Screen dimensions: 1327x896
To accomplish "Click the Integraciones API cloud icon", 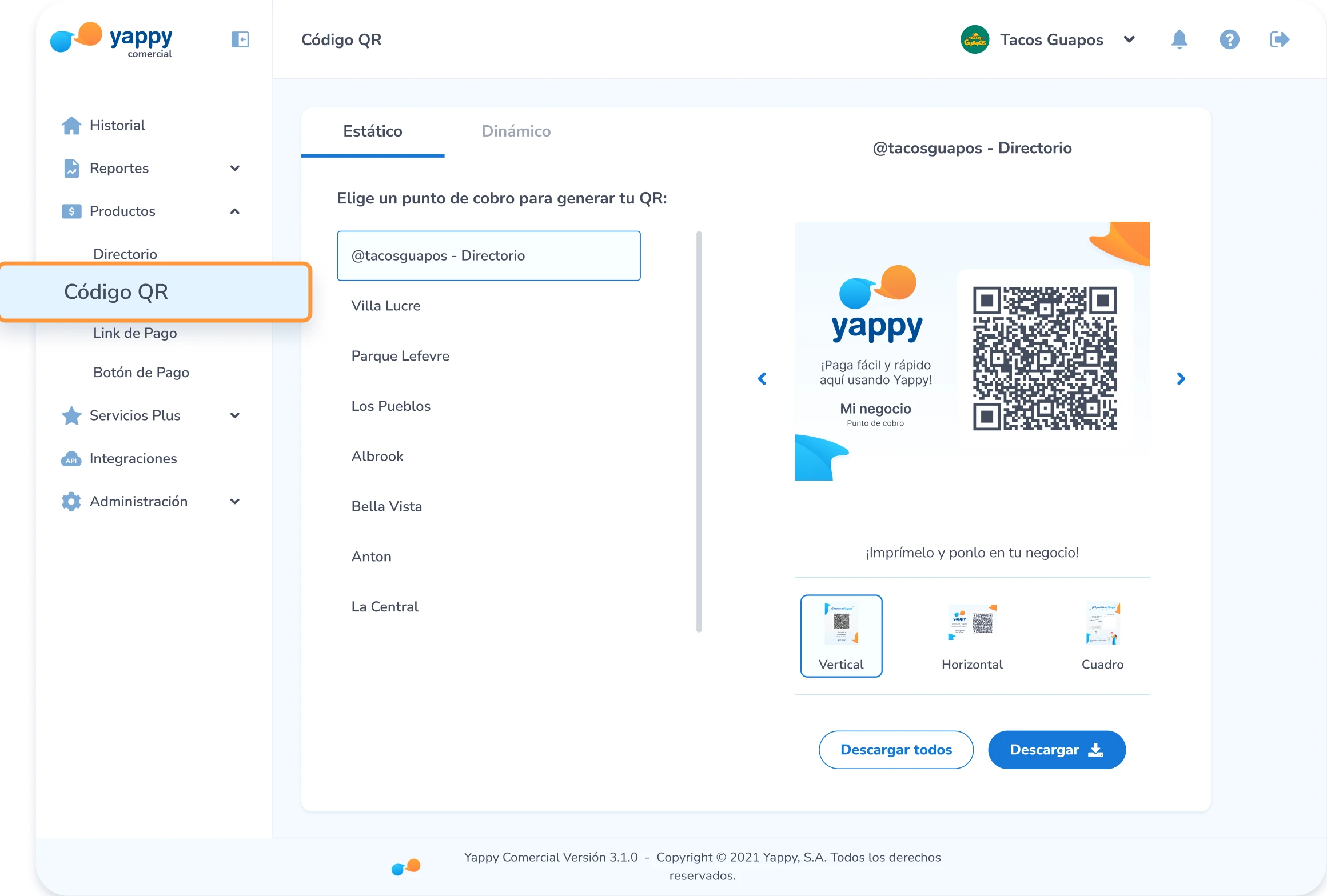I will pos(71,459).
